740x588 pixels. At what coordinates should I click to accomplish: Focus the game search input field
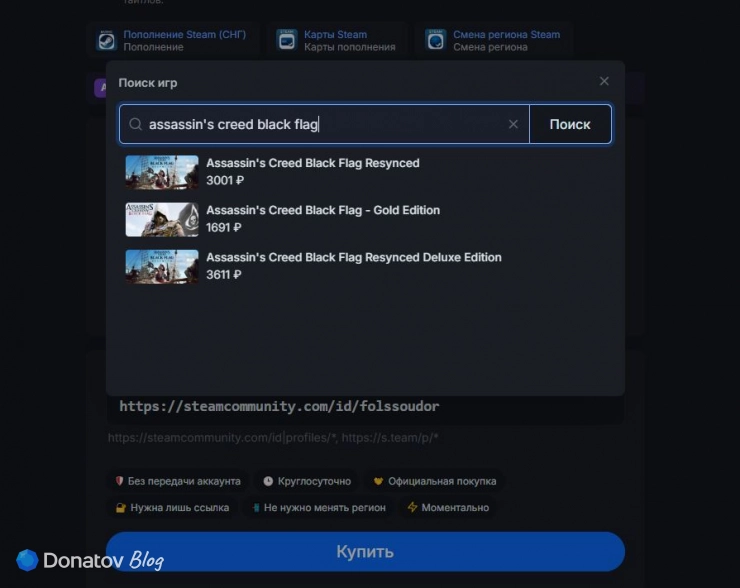pyautogui.click(x=324, y=124)
